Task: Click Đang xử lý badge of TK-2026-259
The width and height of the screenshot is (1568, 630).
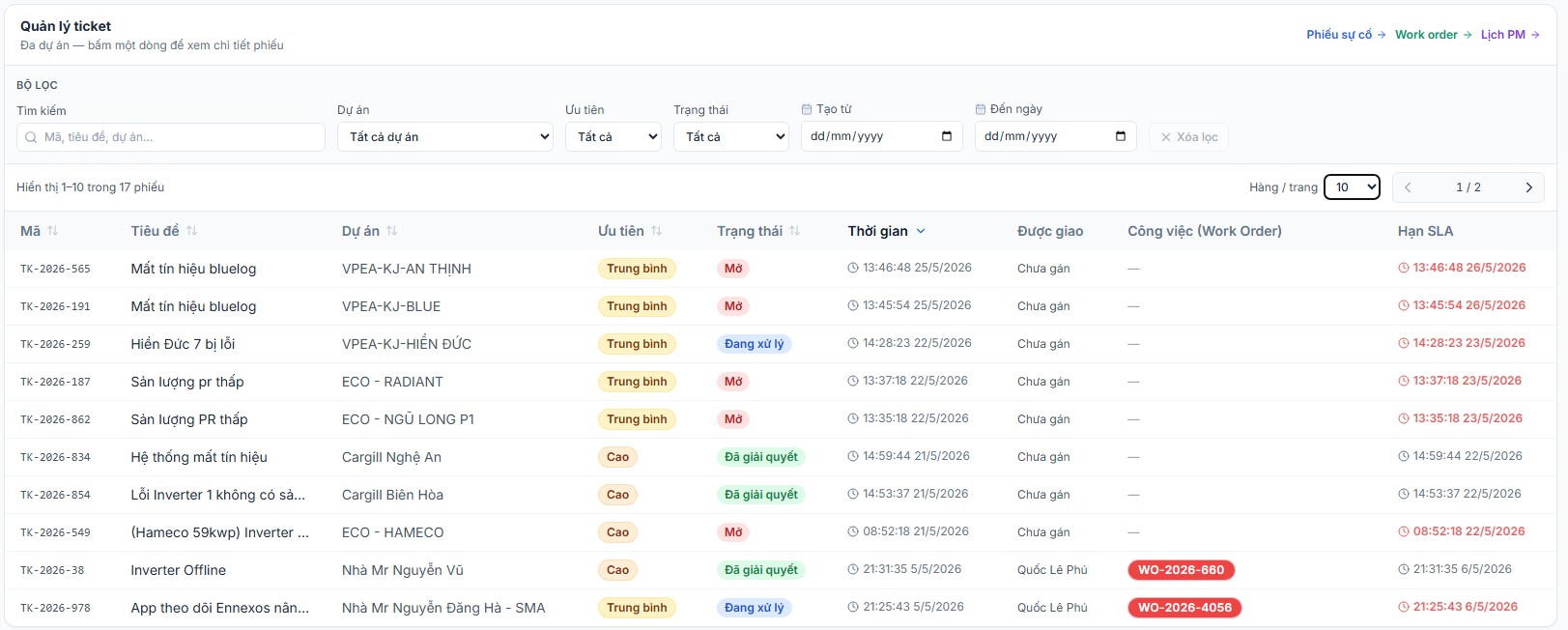Action: (755, 344)
